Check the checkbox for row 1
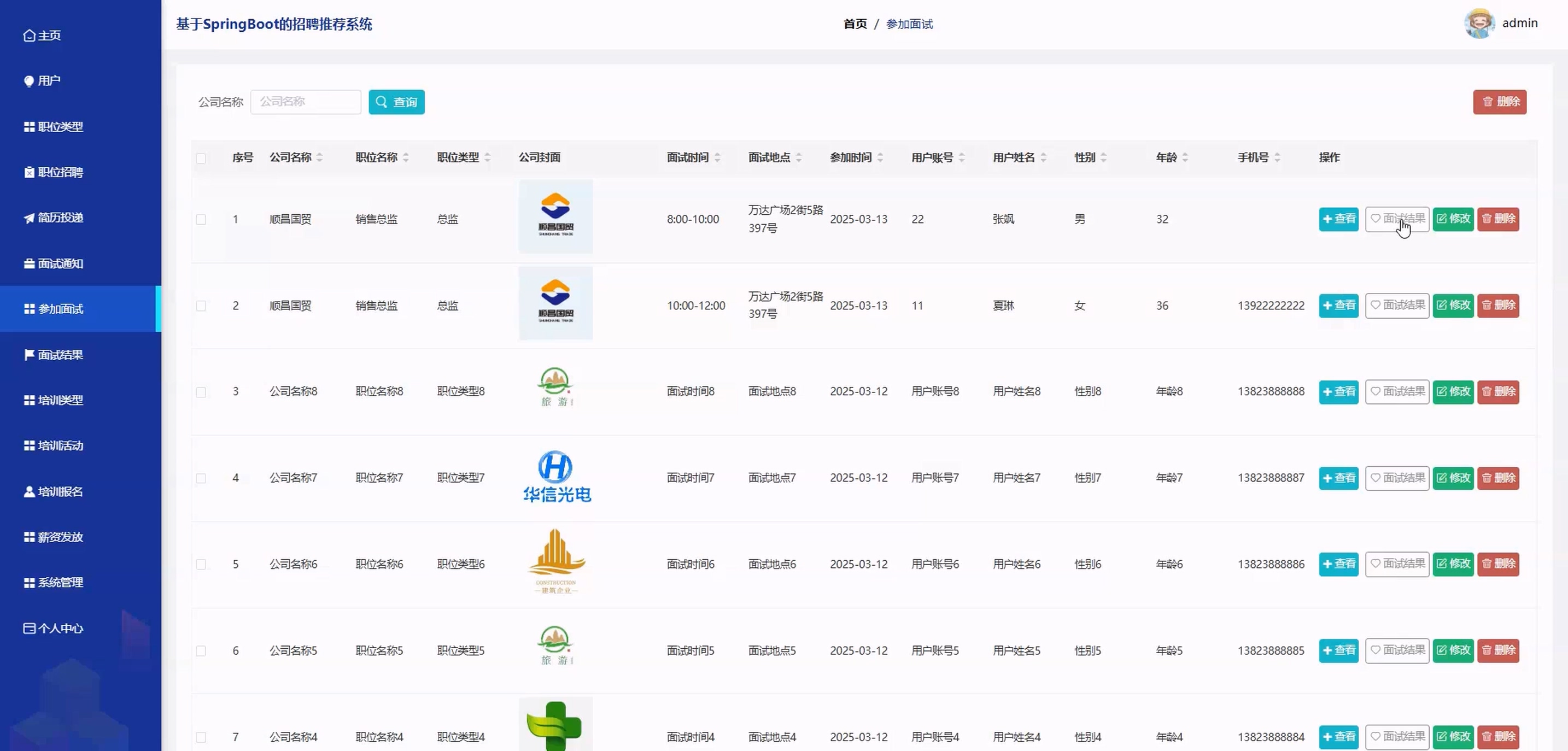 201,220
